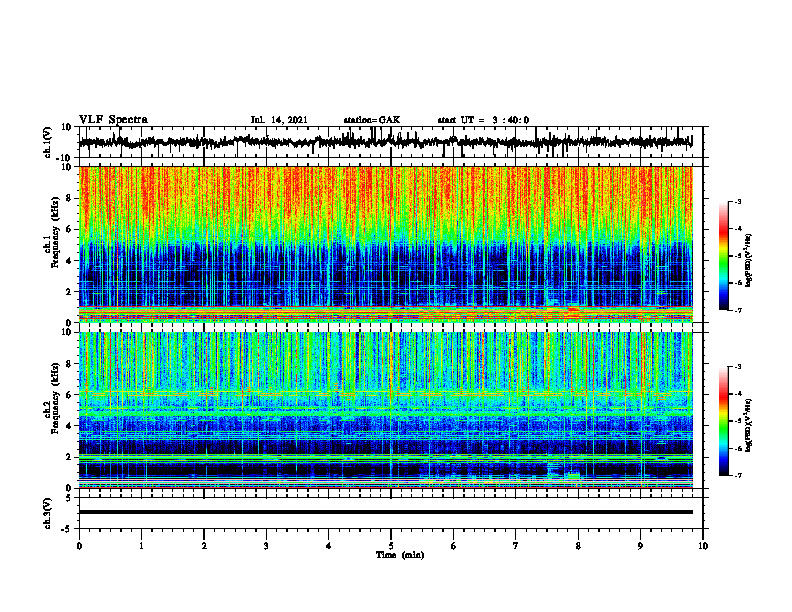Click the "8" kHz tick of ch.1 spectrogram

click(x=69, y=198)
